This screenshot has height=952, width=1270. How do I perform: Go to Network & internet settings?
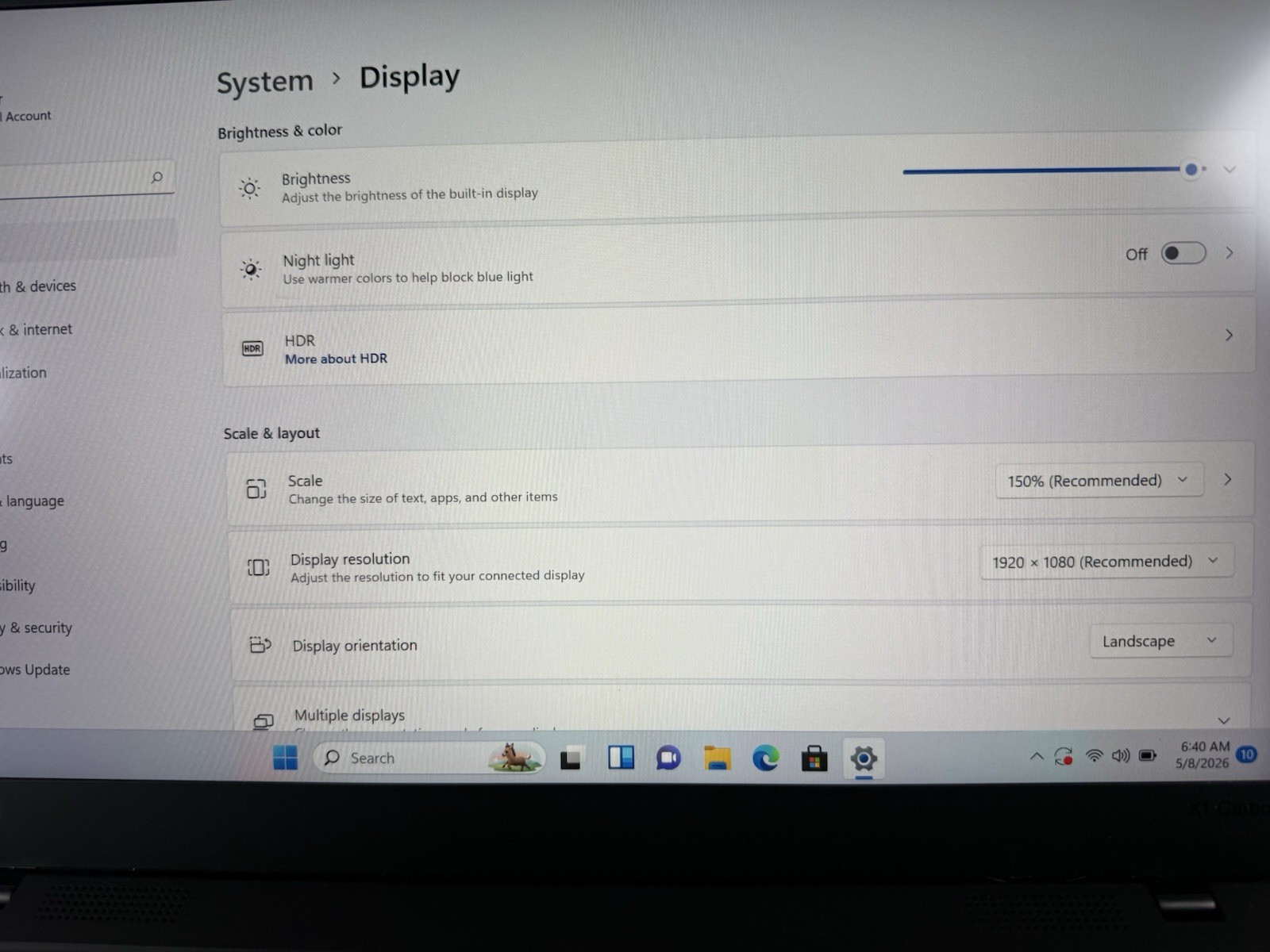click(x=37, y=329)
